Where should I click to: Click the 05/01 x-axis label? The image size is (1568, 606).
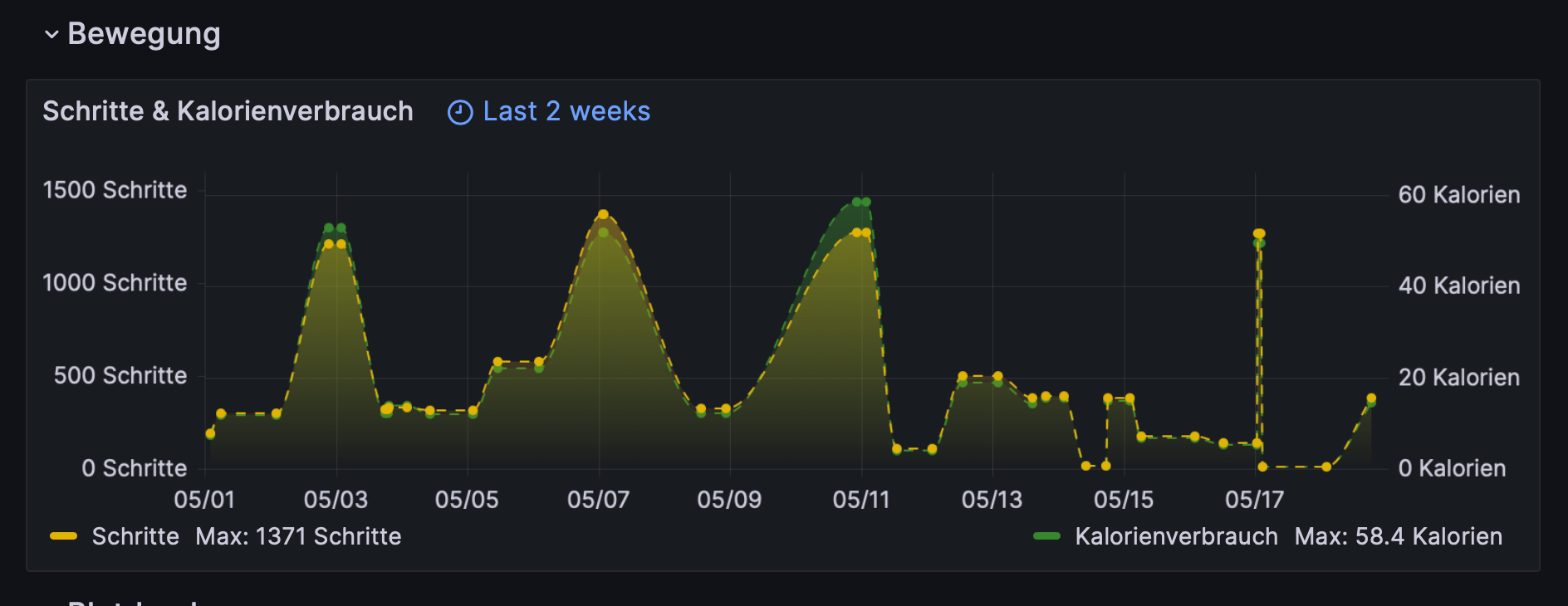204,500
